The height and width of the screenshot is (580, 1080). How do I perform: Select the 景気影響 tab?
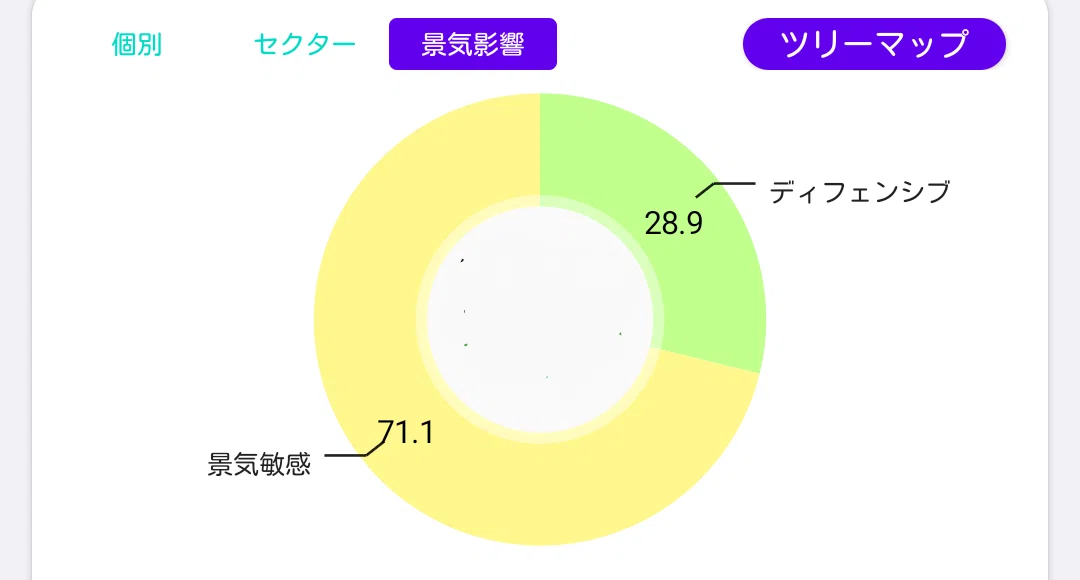coord(472,44)
